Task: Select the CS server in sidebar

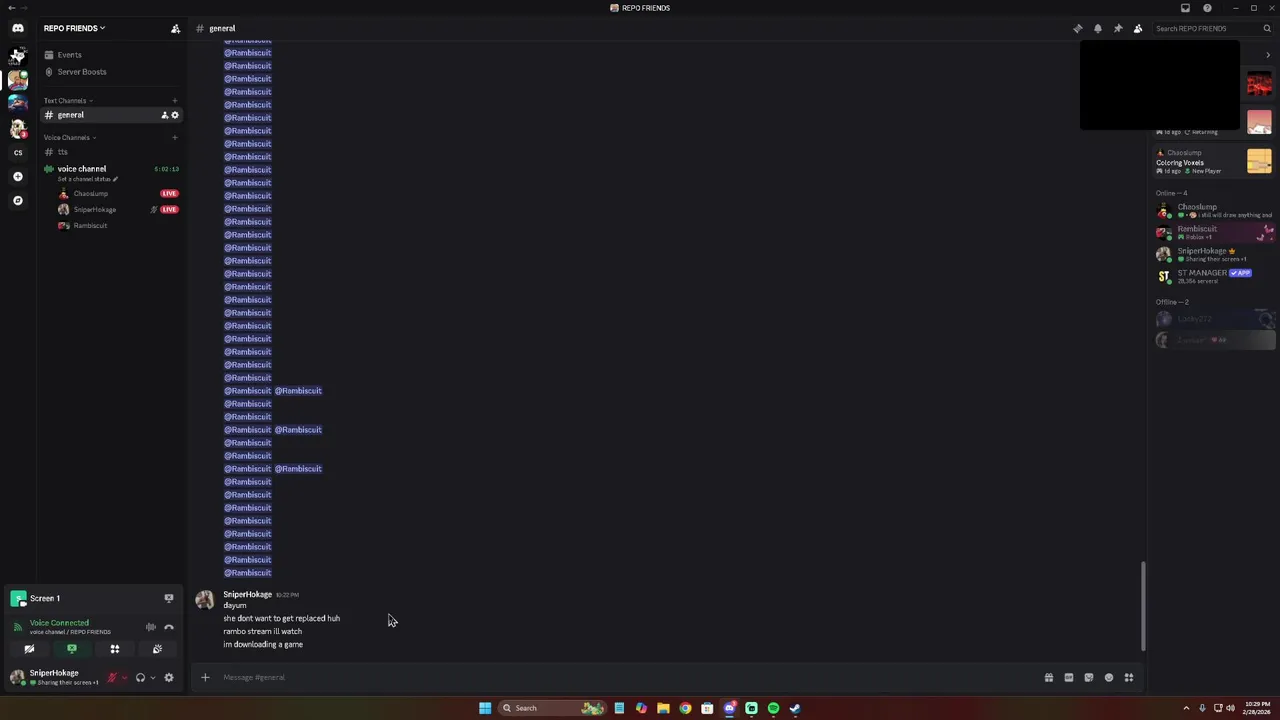Action: (x=17, y=152)
